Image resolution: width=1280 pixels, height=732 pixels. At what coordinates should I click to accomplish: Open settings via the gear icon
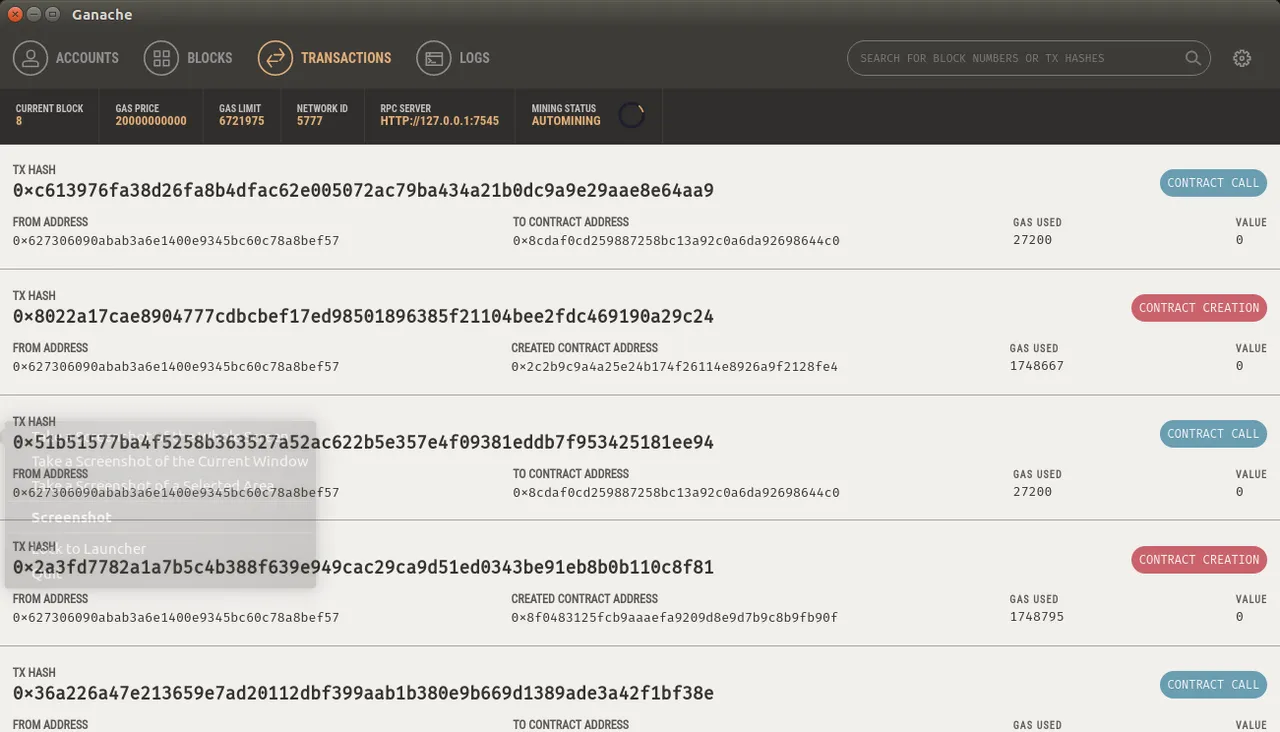(1242, 58)
